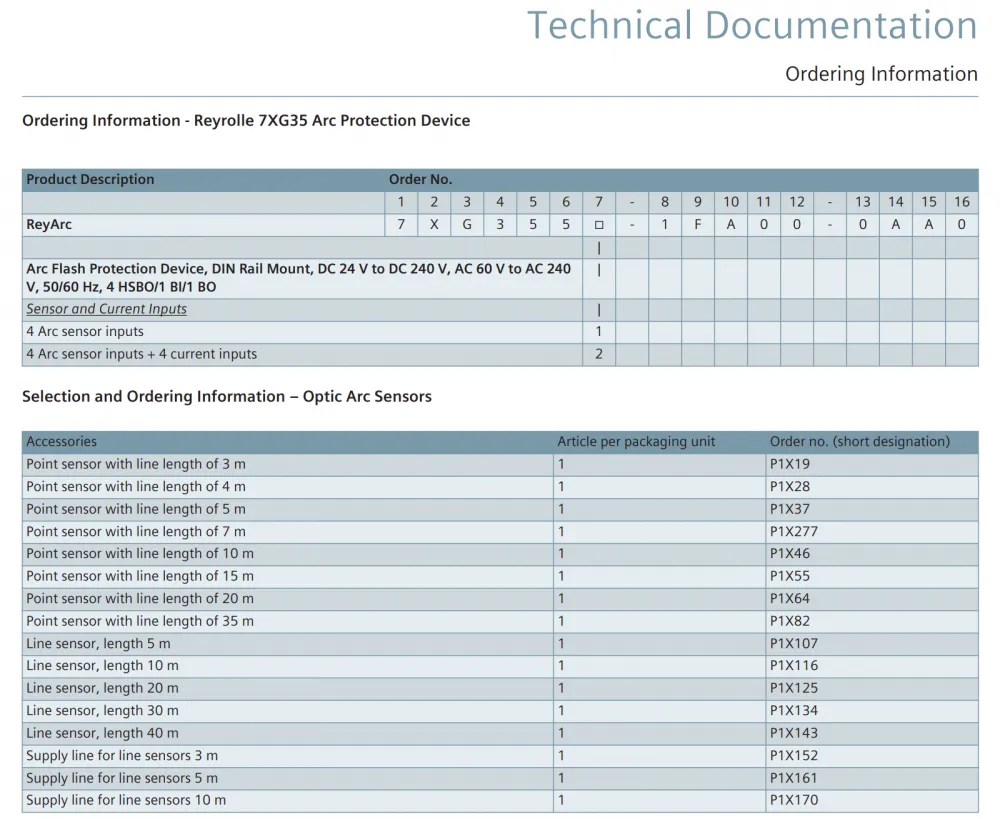Click the 'Technical Documentation' heading
The image size is (1000, 819).
click(752, 26)
